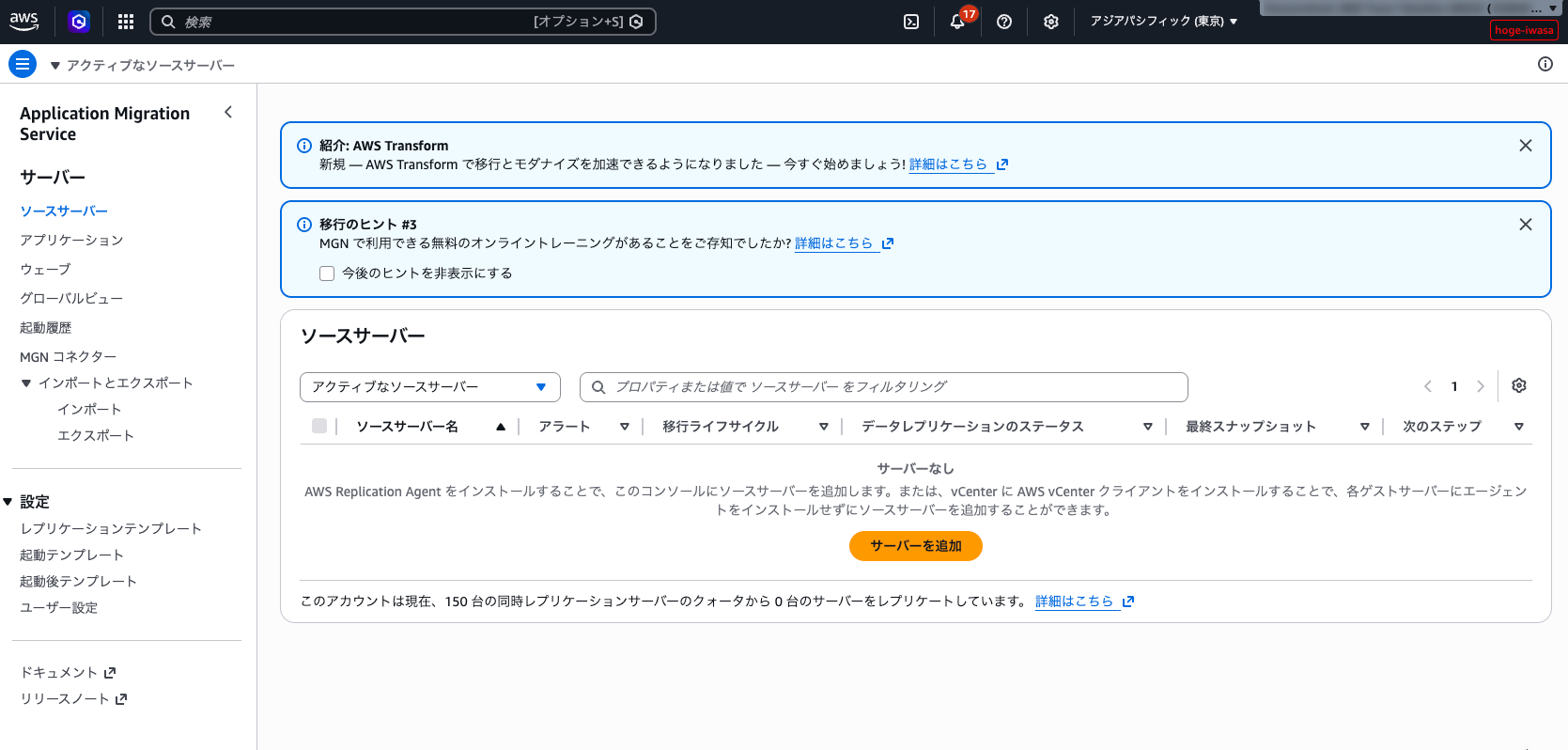
Task: Click page number 1 in pagination
Action: click(x=1454, y=386)
